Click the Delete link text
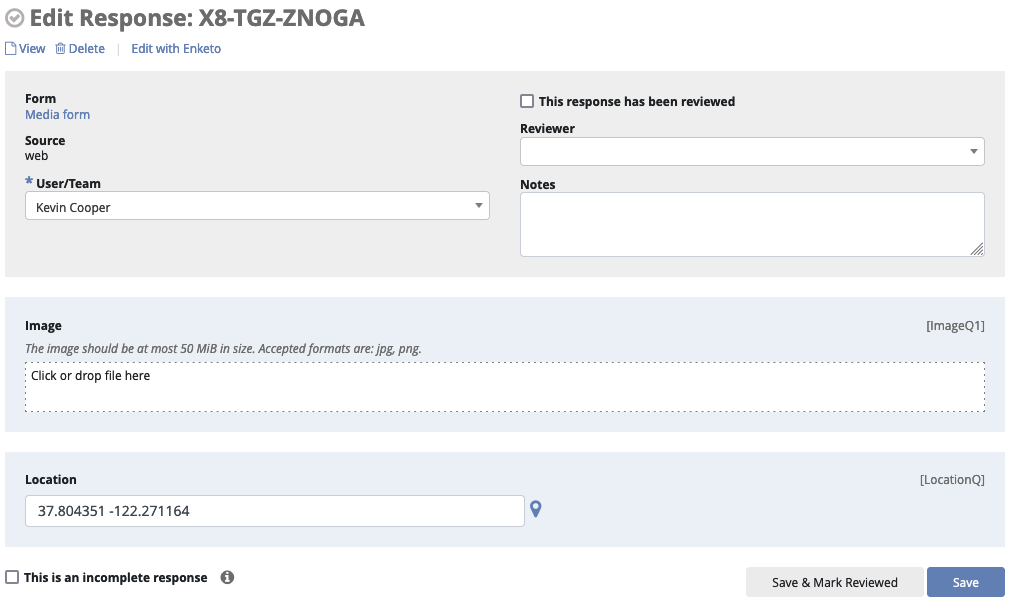This screenshot has height=606, width=1011. tap(86, 48)
